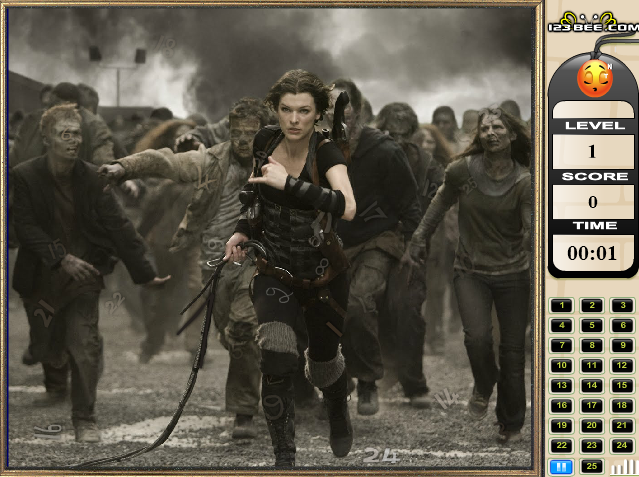This screenshot has width=639, height=477.
Task: Click the score value 0
Action: click(x=593, y=202)
